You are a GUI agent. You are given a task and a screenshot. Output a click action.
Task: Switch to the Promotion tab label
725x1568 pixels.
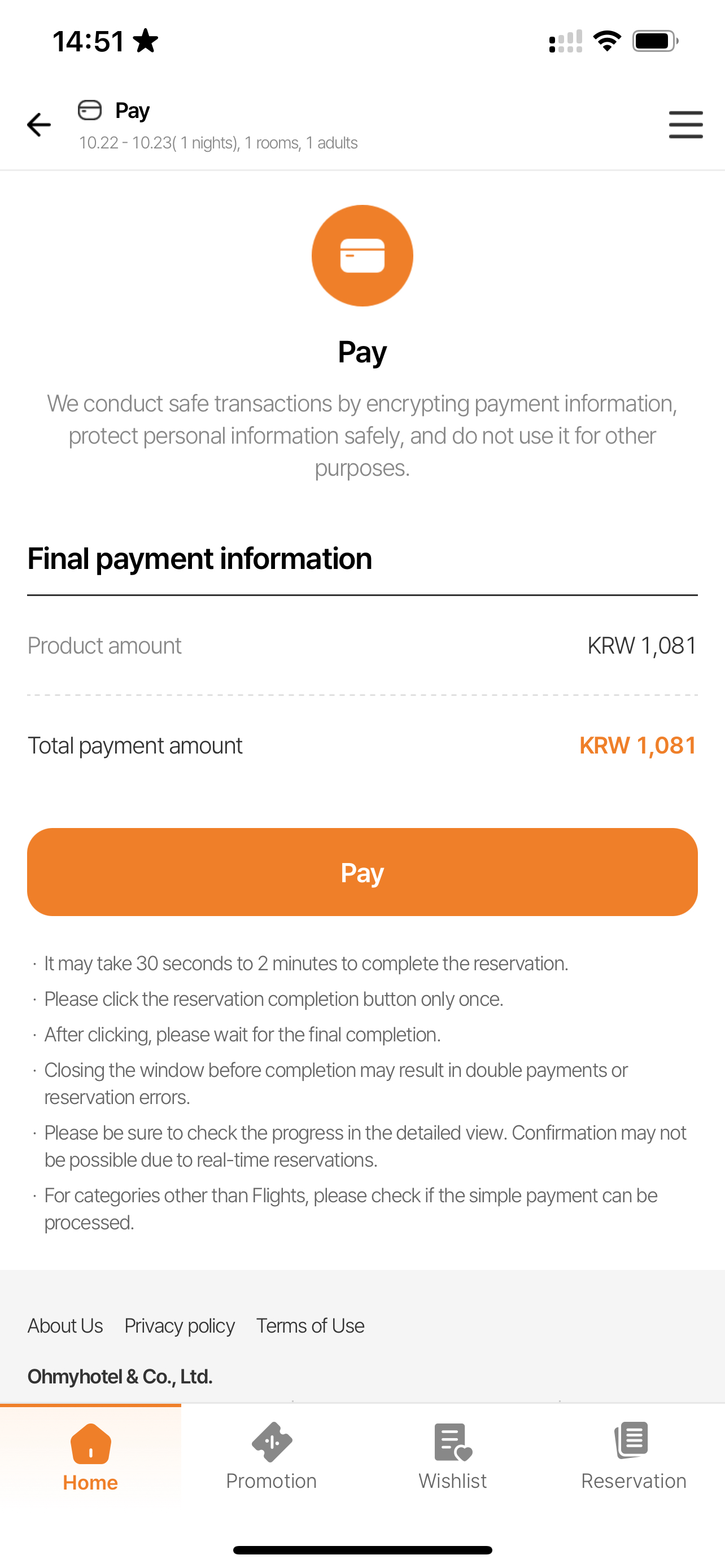coord(272,1481)
